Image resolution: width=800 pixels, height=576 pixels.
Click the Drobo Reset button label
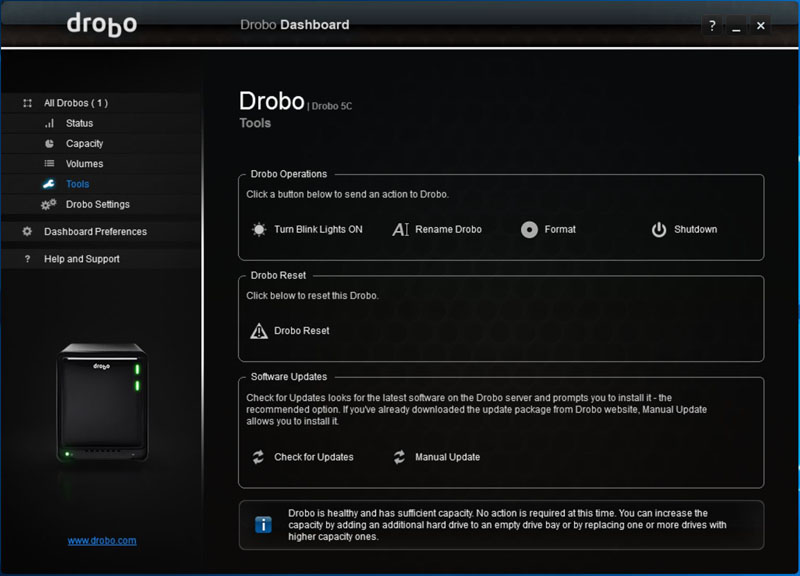(x=302, y=331)
